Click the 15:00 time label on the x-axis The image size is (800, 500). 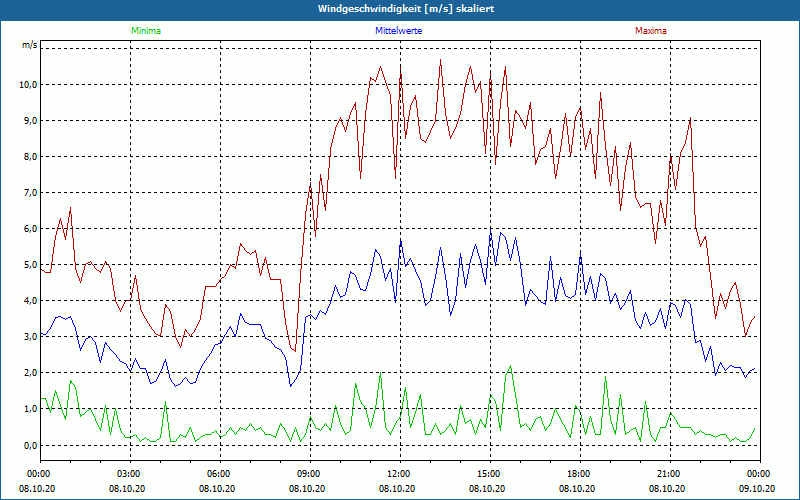[490, 474]
